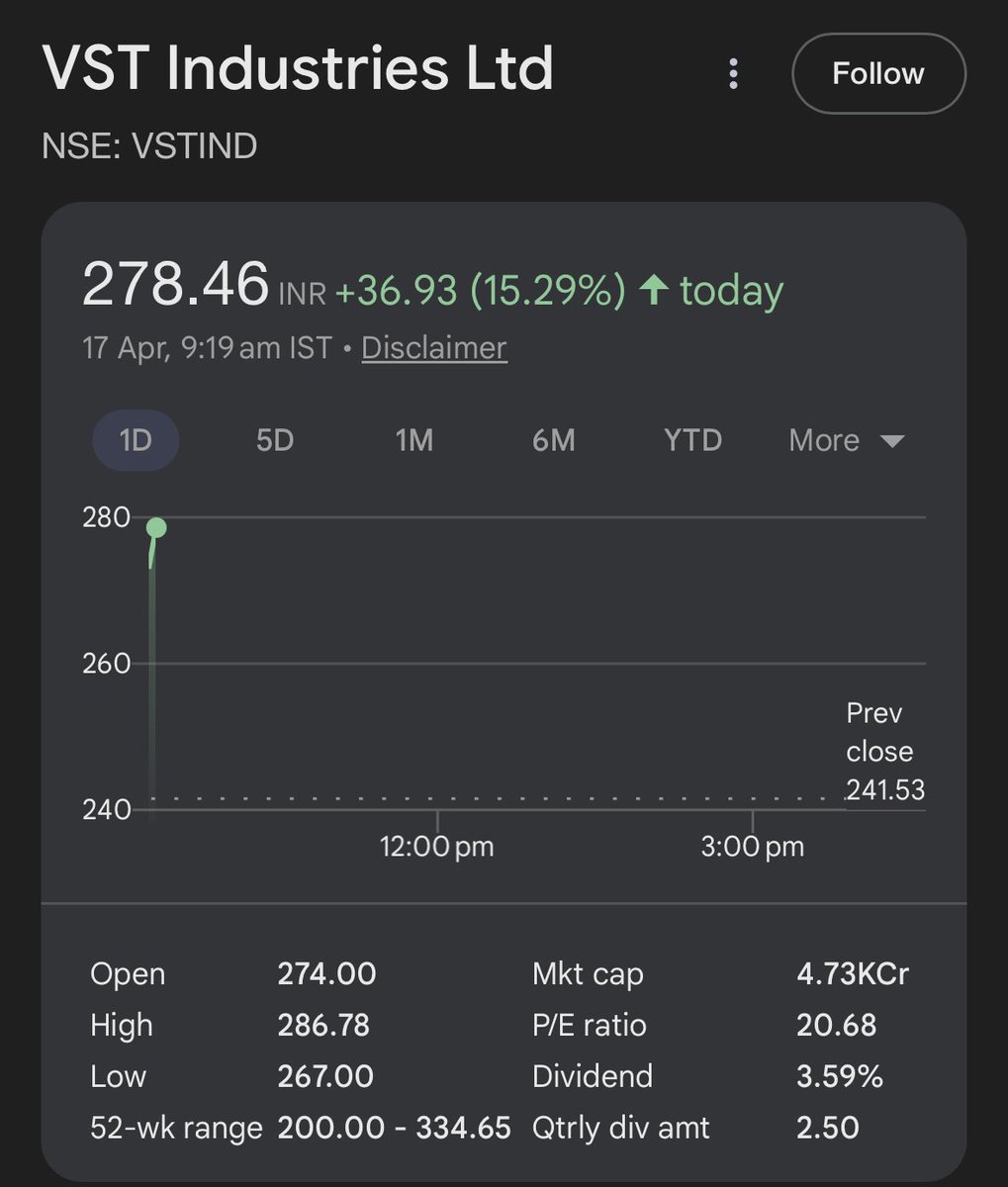Switch to the 5D chart range

coord(275,440)
